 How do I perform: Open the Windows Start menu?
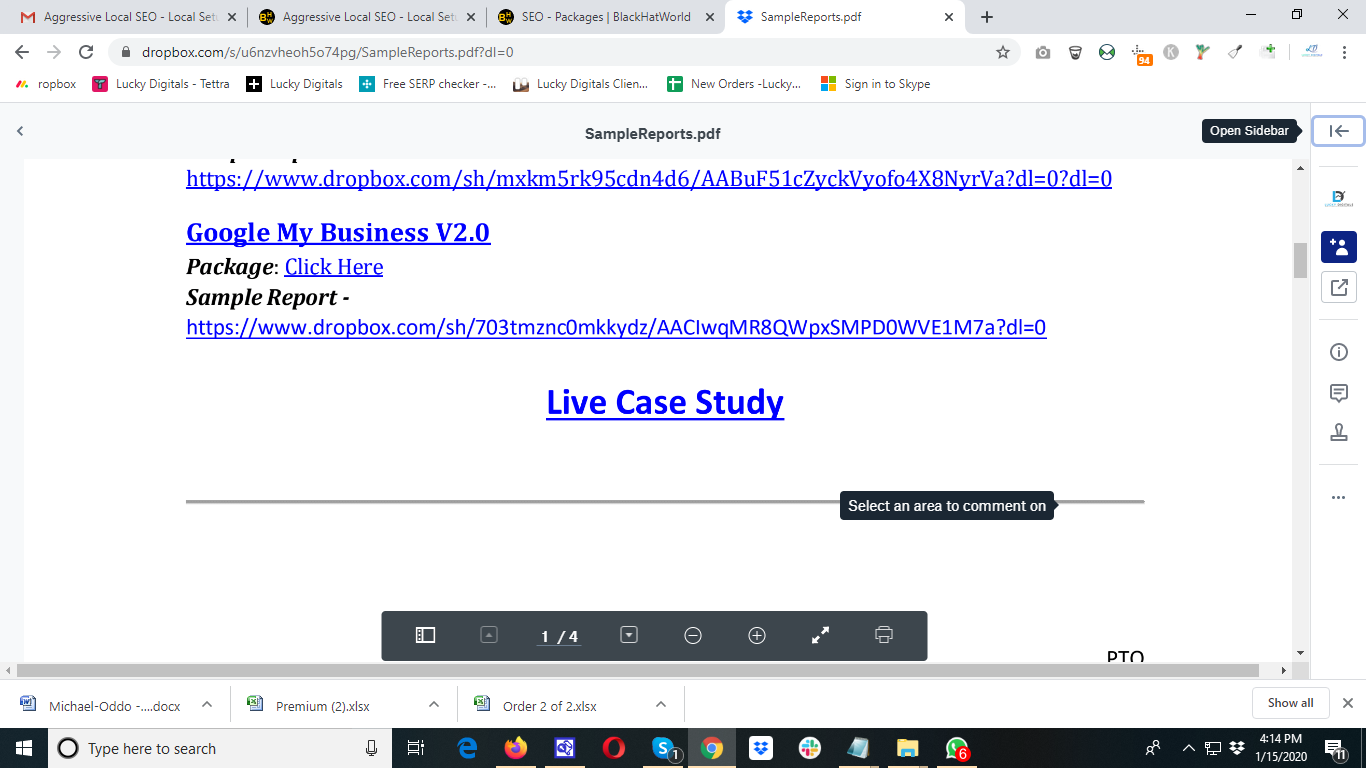[x=24, y=748]
